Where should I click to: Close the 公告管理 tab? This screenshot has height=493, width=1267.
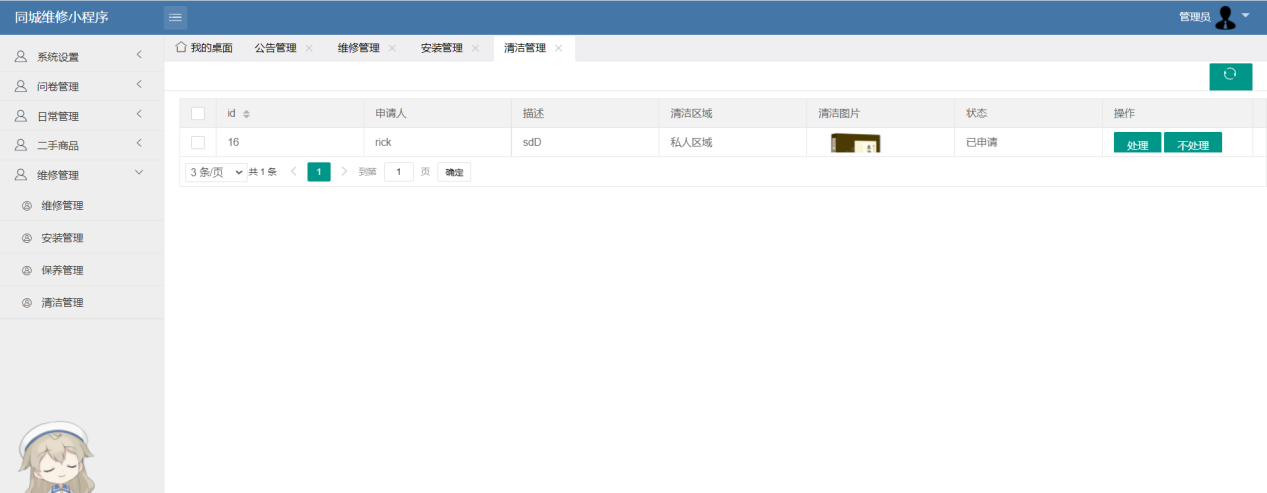tap(309, 48)
